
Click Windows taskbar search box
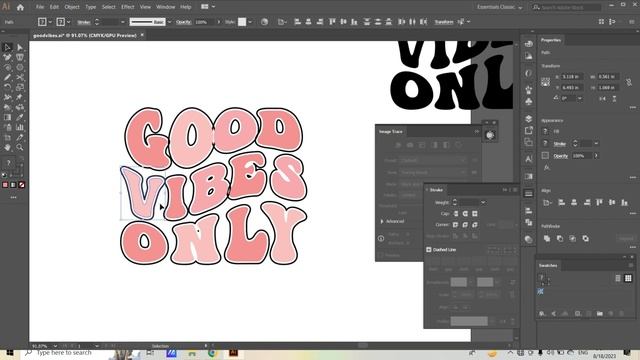click(x=65, y=353)
